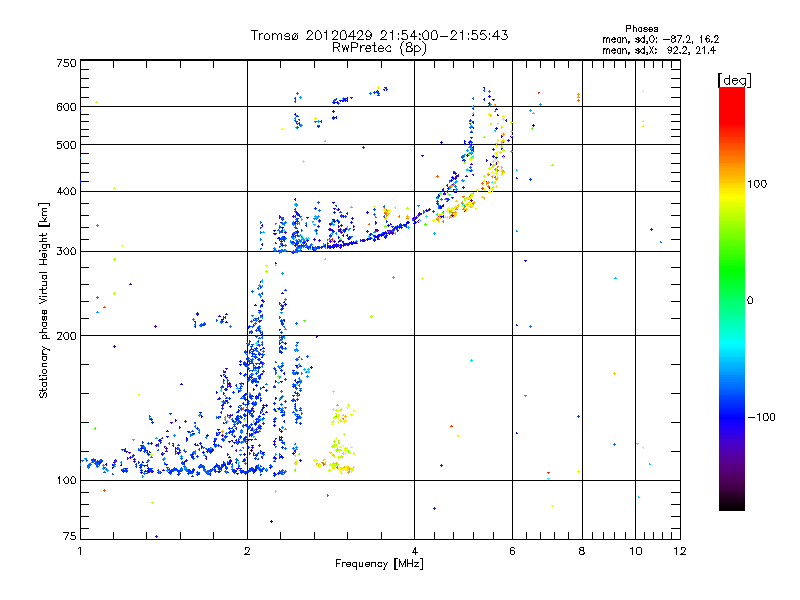This screenshot has height=600, width=800.
Task: Click the 'Frequency [MHz]' axis label
Action: tap(380, 564)
